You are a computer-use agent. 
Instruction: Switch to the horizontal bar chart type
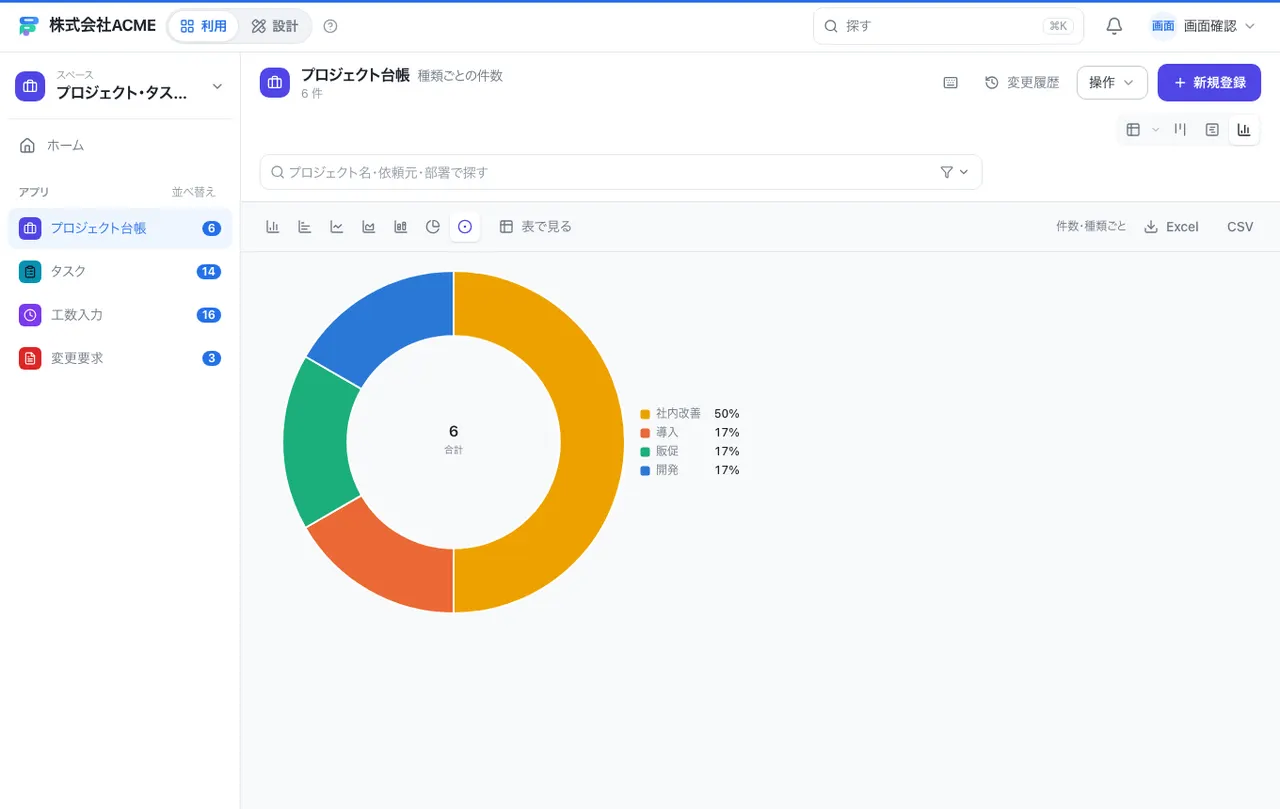coord(305,227)
